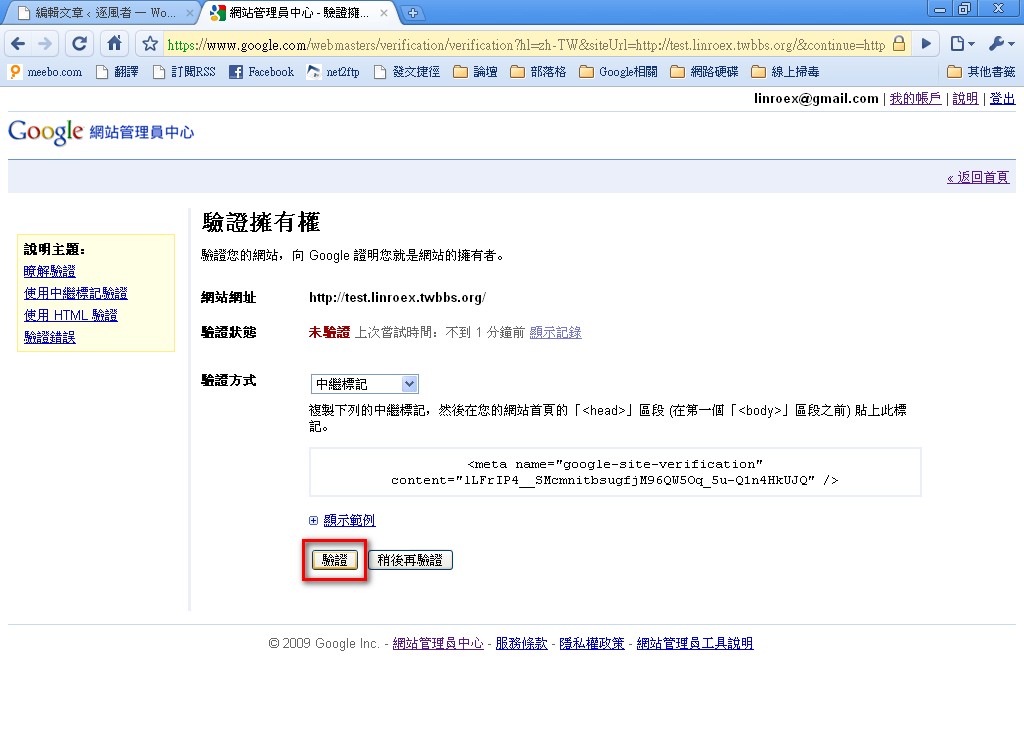Open the 論壇 bookmark folder

[x=475, y=72]
